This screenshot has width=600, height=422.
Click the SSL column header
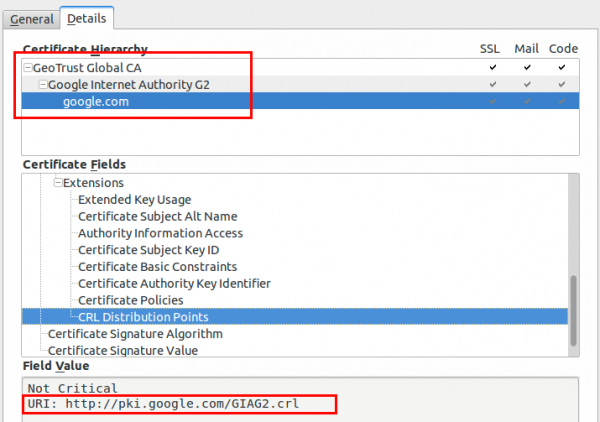point(490,49)
